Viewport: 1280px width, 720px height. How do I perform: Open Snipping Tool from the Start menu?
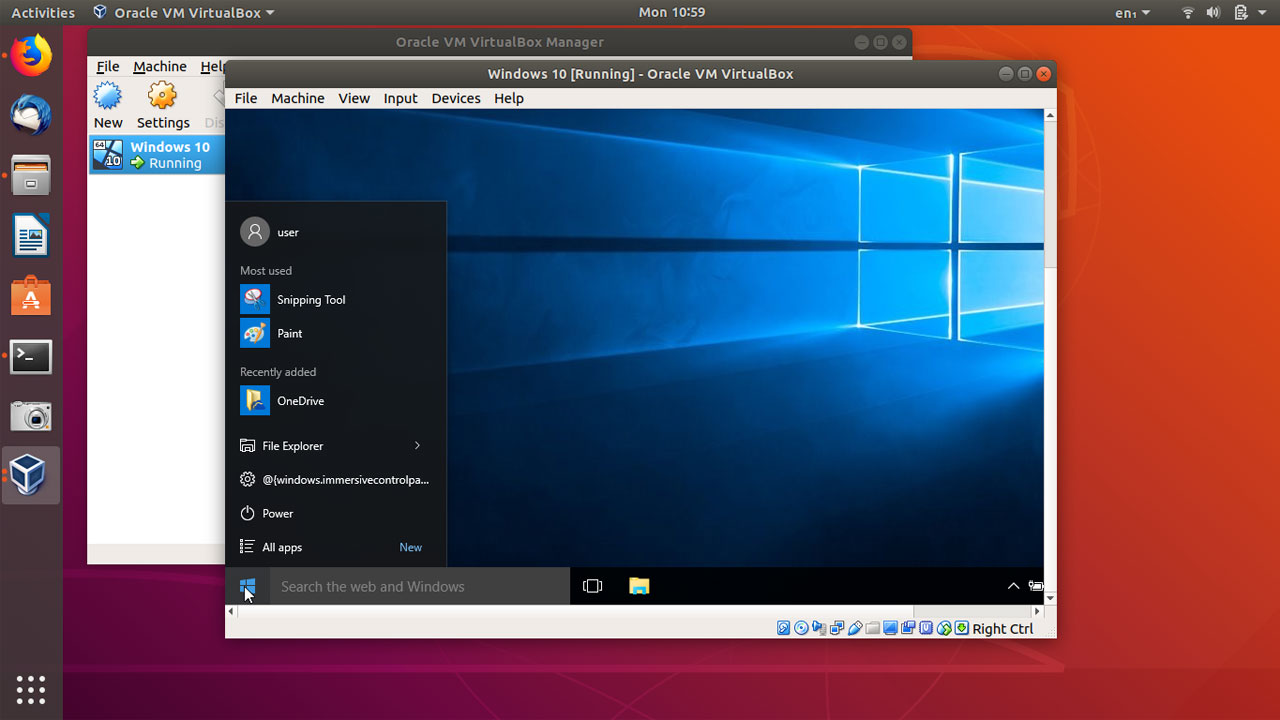point(311,299)
